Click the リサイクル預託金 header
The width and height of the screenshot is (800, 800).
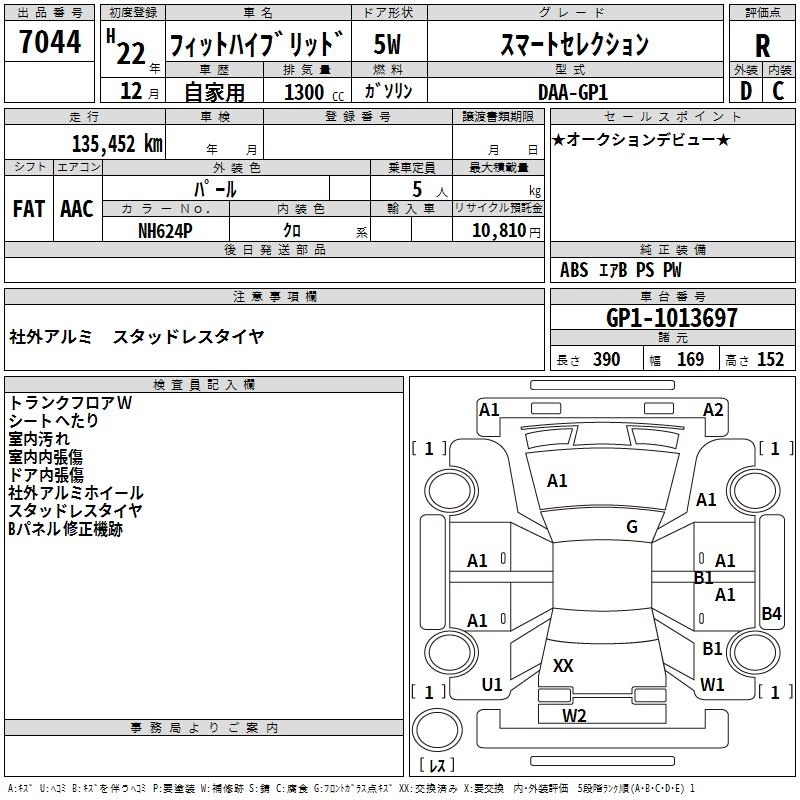tap(498, 208)
